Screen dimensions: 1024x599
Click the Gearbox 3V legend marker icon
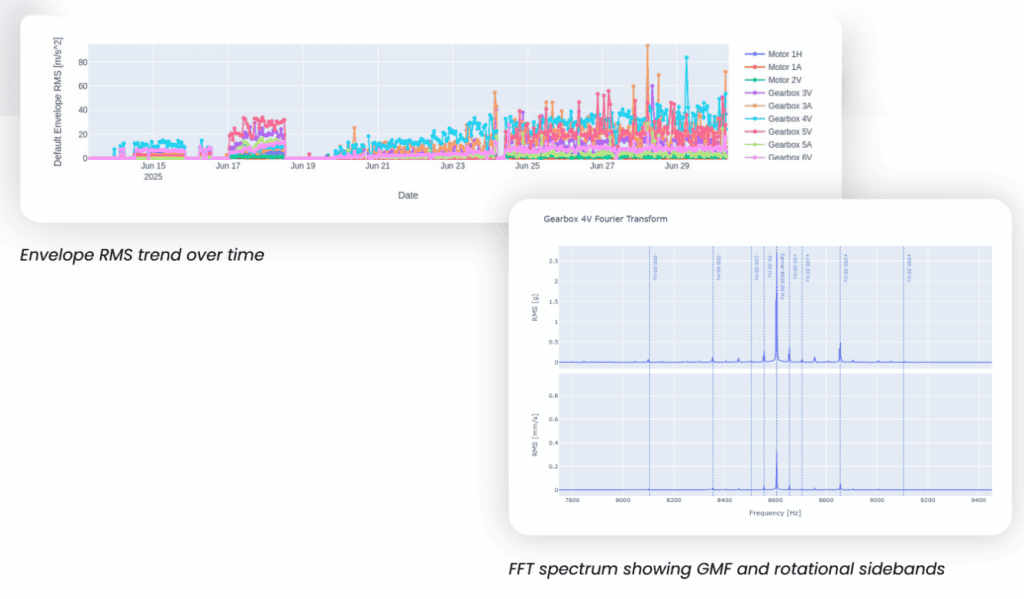point(756,92)
